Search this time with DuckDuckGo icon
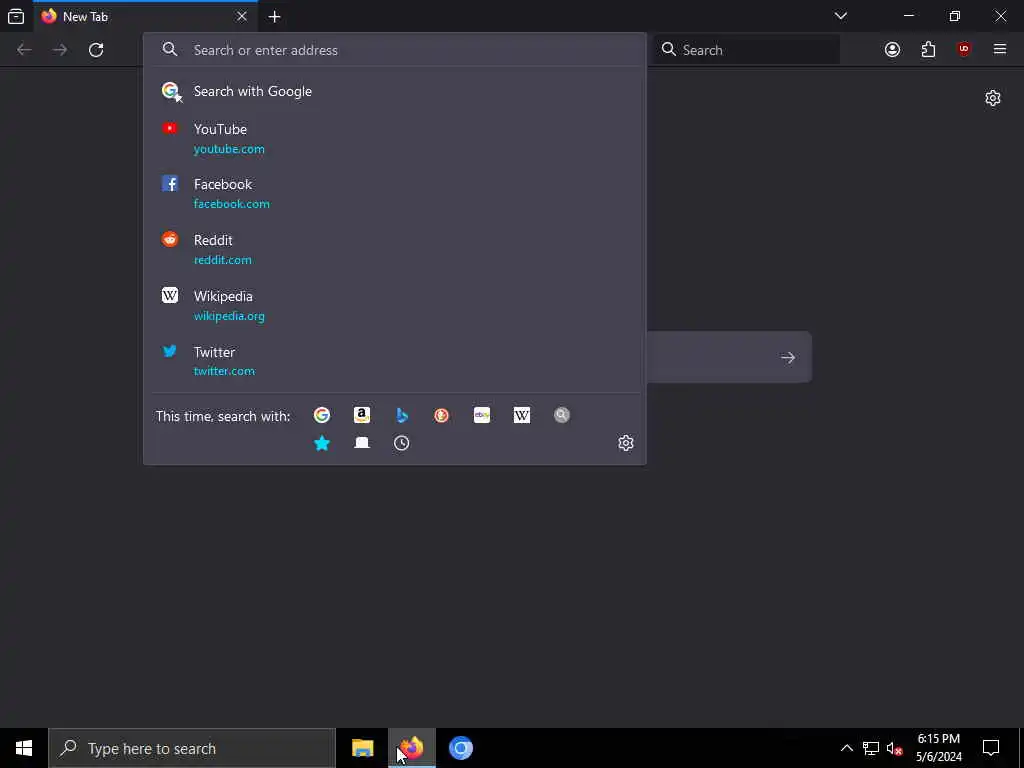Viewport: 1024px width, 768px height. 441,415
